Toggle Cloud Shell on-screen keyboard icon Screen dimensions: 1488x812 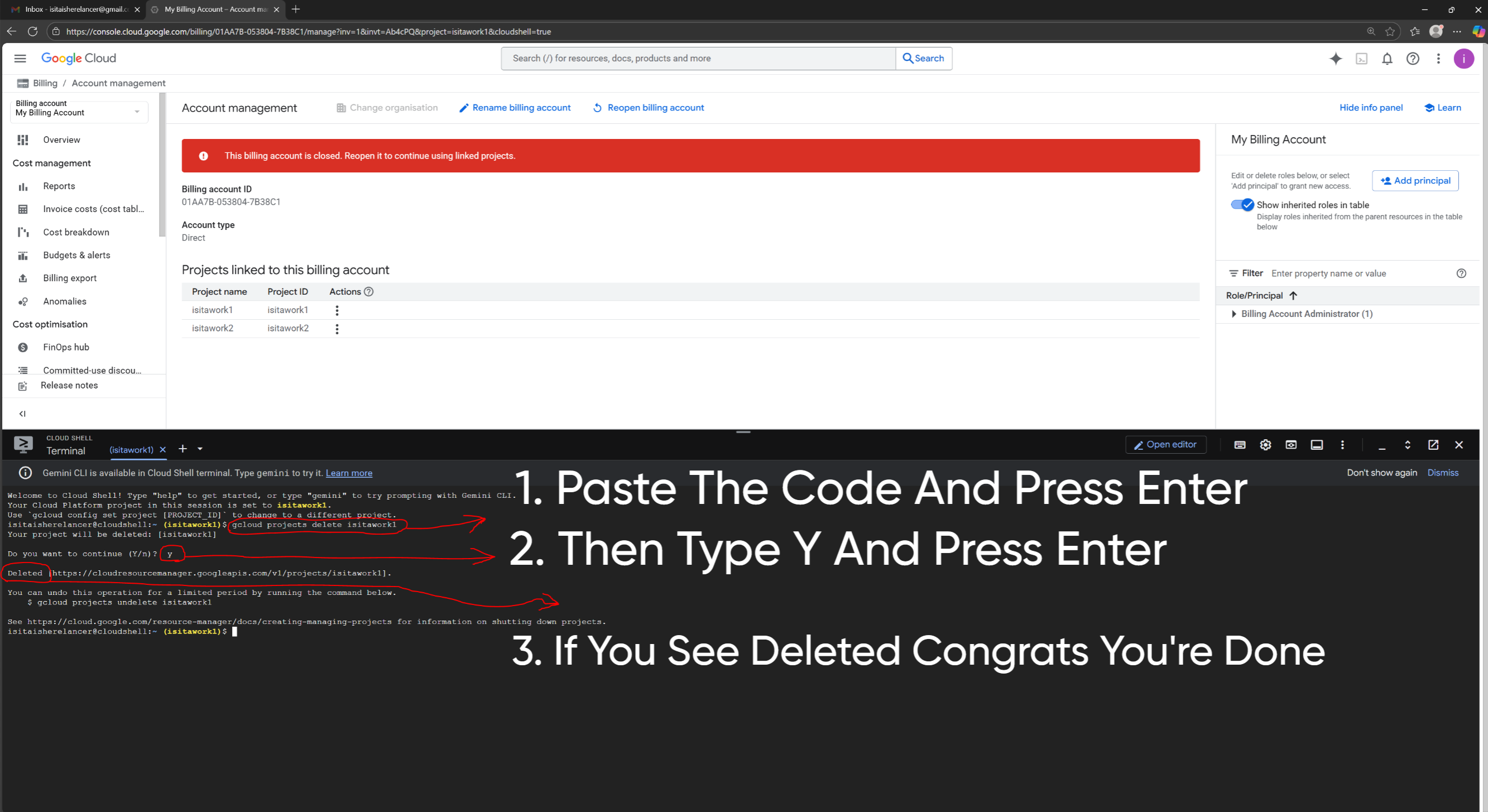pyautogui.click(x=1240, y=445)
